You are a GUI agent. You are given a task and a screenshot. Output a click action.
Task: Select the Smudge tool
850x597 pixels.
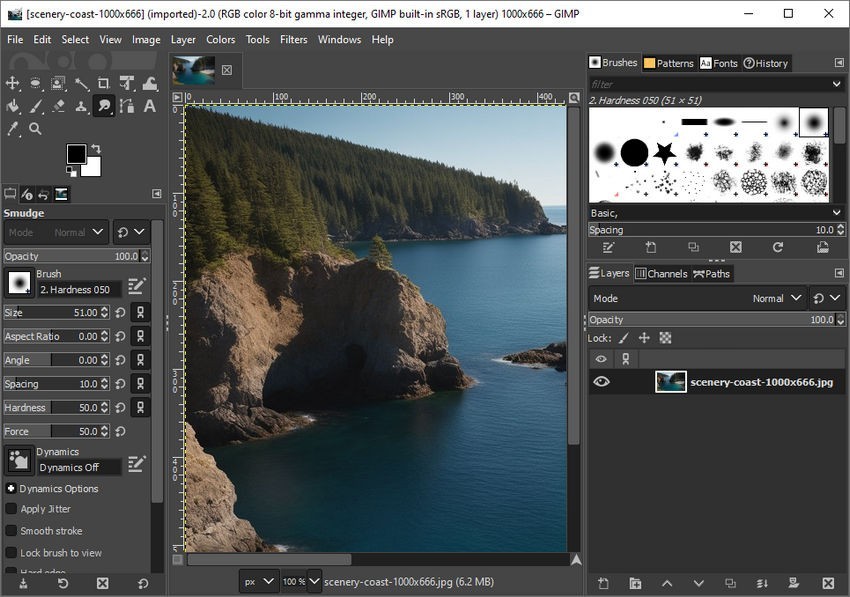coord(104,106)
